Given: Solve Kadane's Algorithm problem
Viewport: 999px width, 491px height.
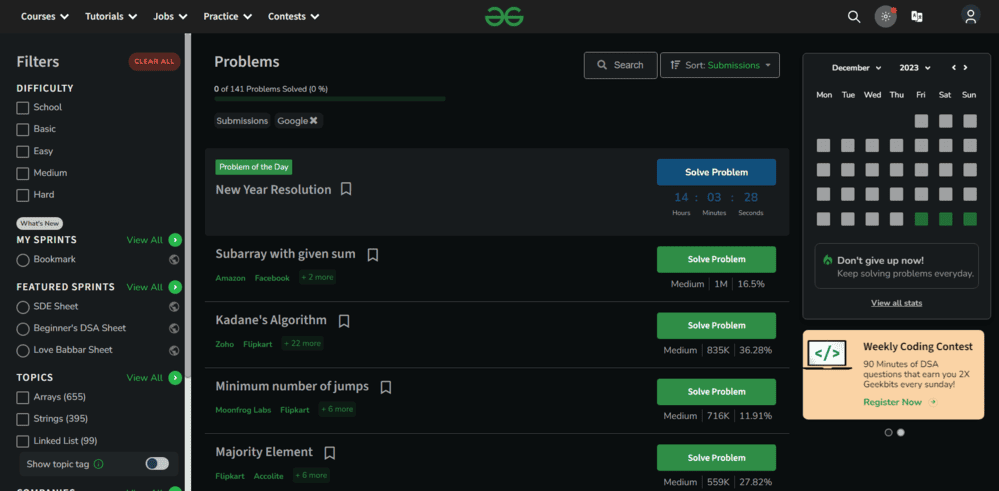Looking at the screenshot, I should (x=716, y=325).
